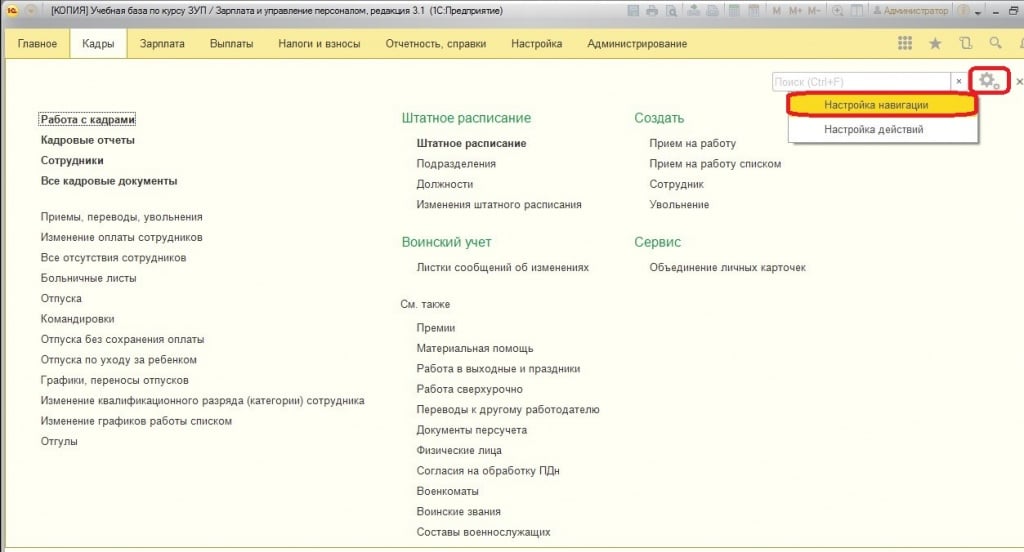Click the save diskette icon in title bar
This screenshot has width=1024, height=552.
pyautogui.click(x=633, y=11)
